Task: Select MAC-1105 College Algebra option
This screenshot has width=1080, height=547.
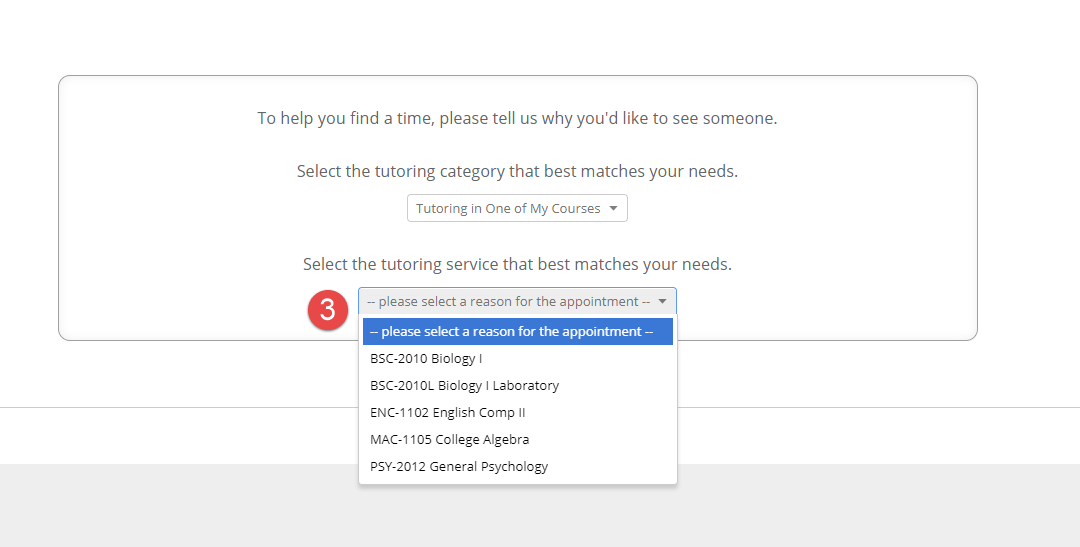Action: point(517,439)
